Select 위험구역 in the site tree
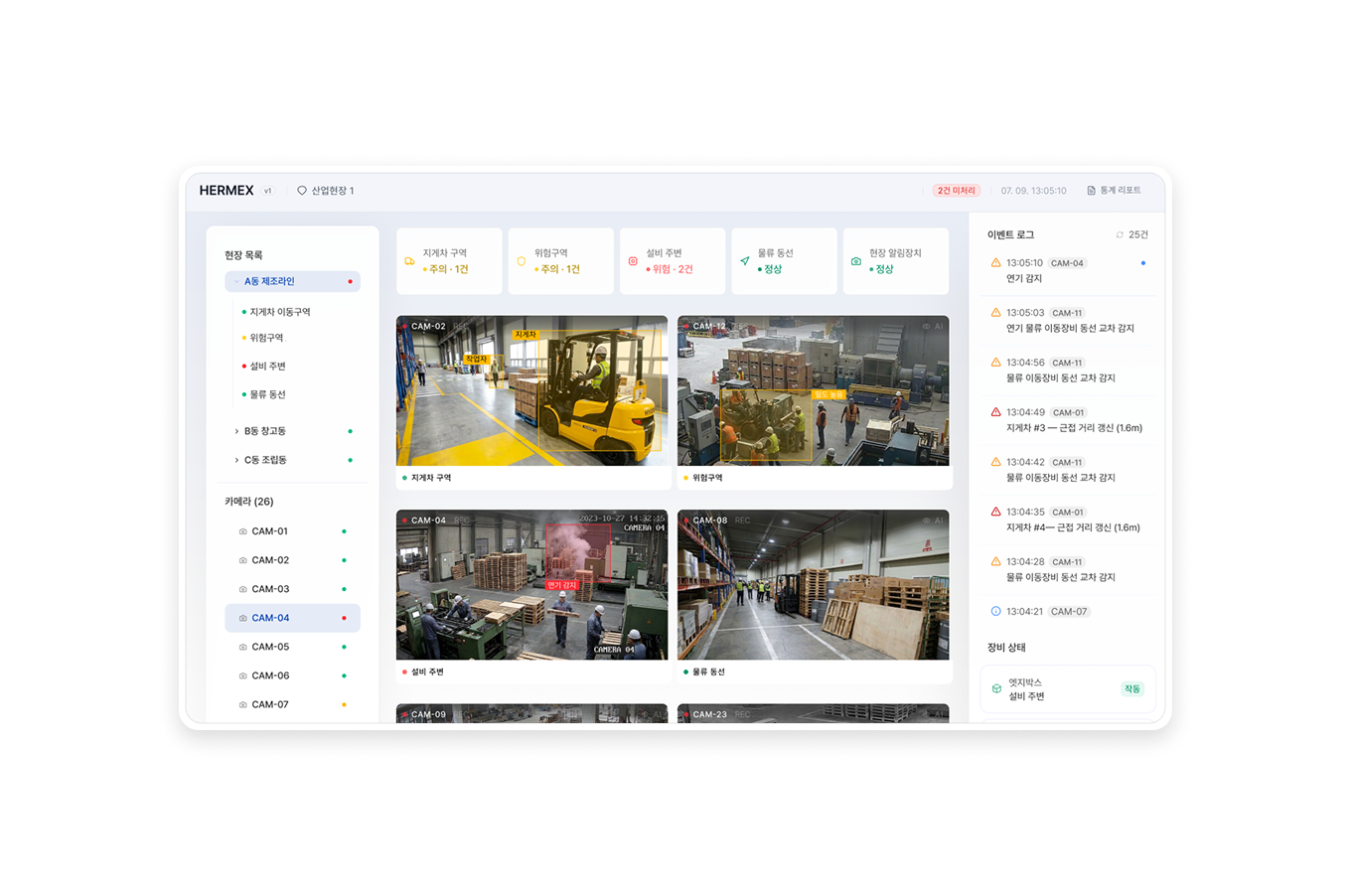Viewport: 1351px width, 896px height. pyautogui.click(x=266, y=338)
